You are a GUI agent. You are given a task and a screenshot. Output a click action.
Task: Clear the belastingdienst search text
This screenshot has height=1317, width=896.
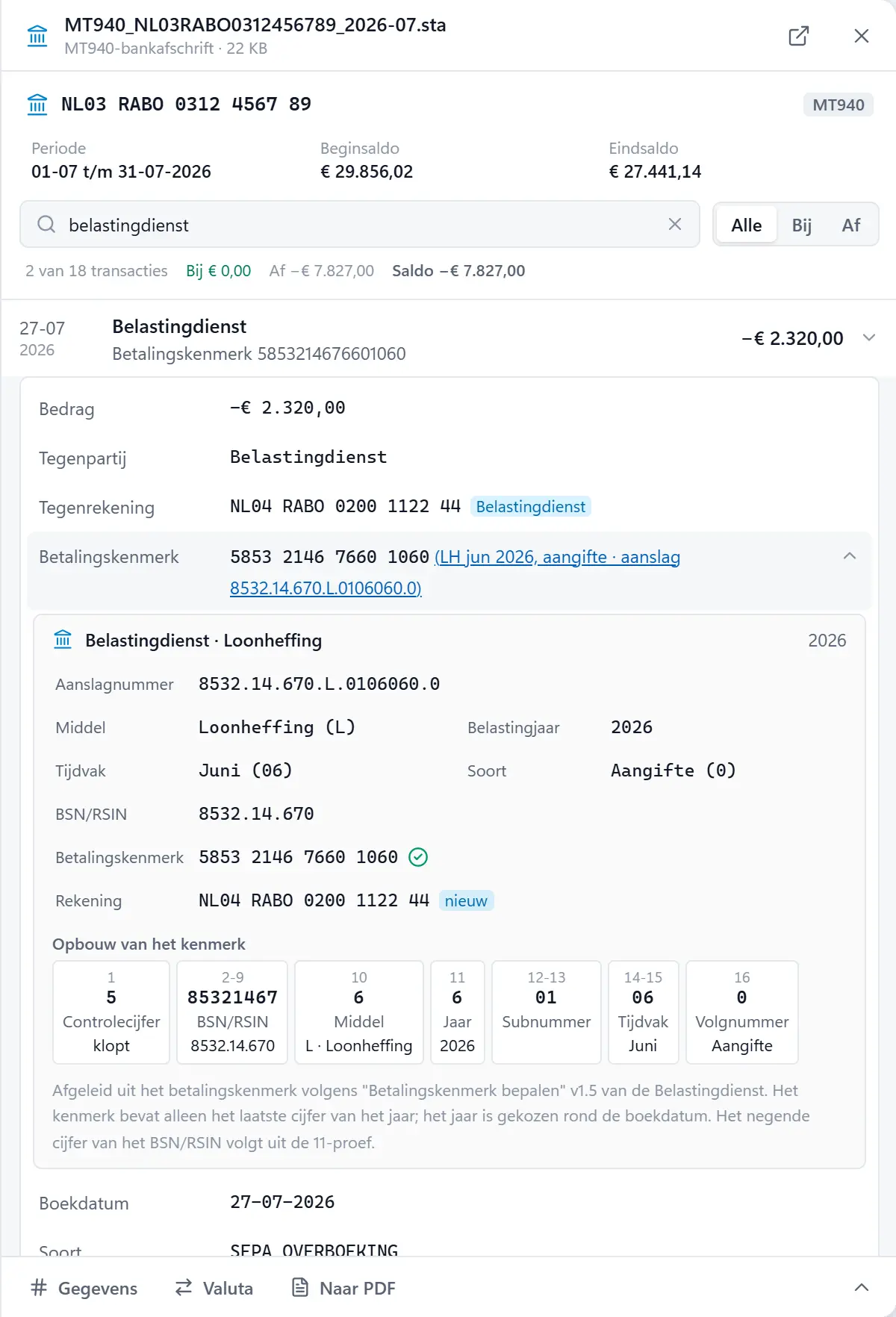[x=675, y=224]
